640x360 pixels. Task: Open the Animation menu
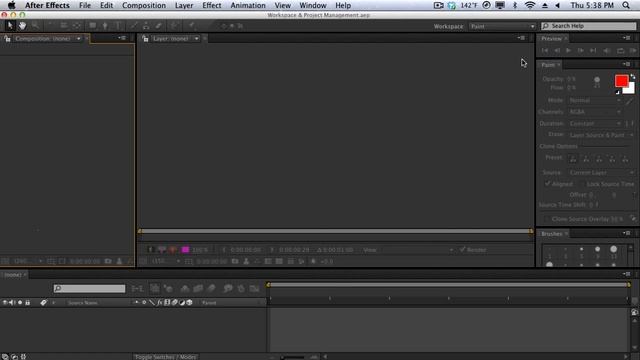click(248, 5)
